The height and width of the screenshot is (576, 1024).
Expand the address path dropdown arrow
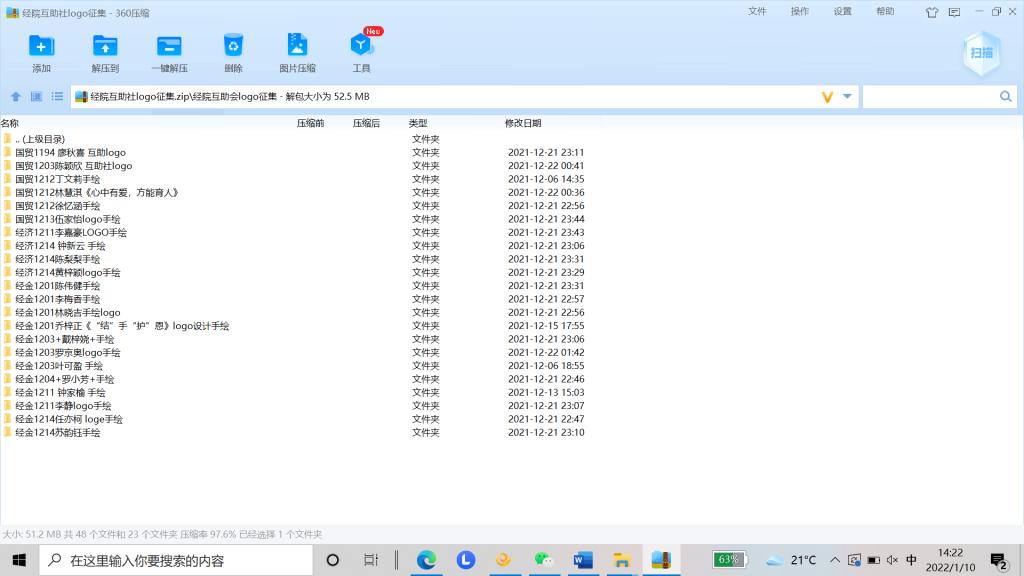848,97
